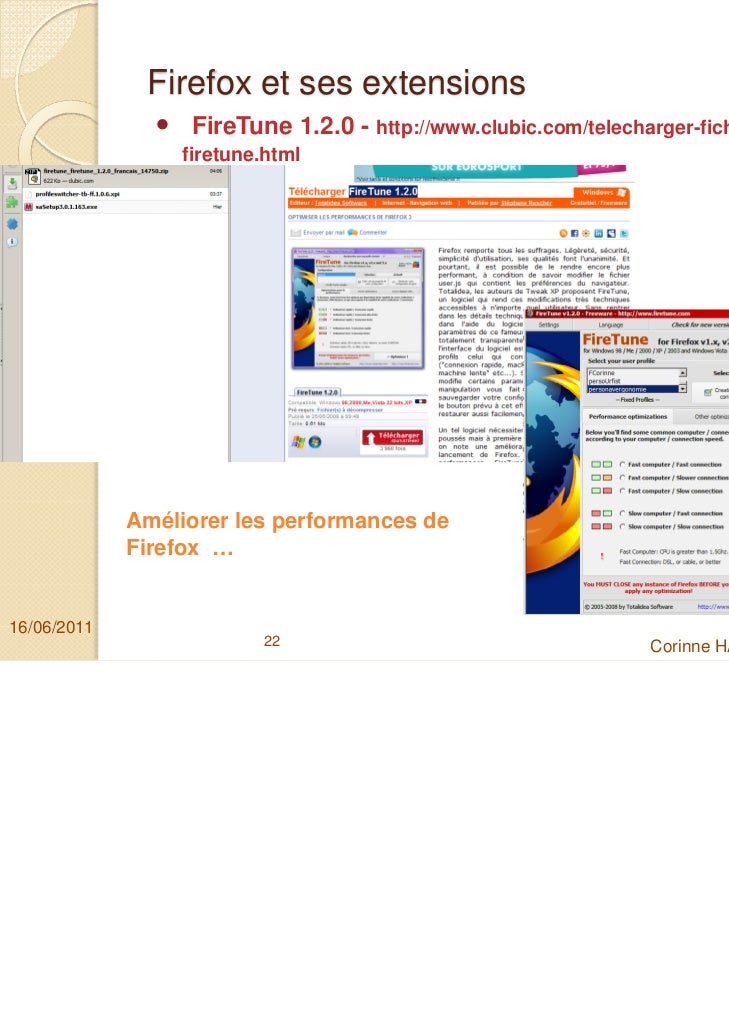The width and height of the screenshot is (729, 1030).
Task: Click the Windows XP logo icon
Action: tap(298, 442)
